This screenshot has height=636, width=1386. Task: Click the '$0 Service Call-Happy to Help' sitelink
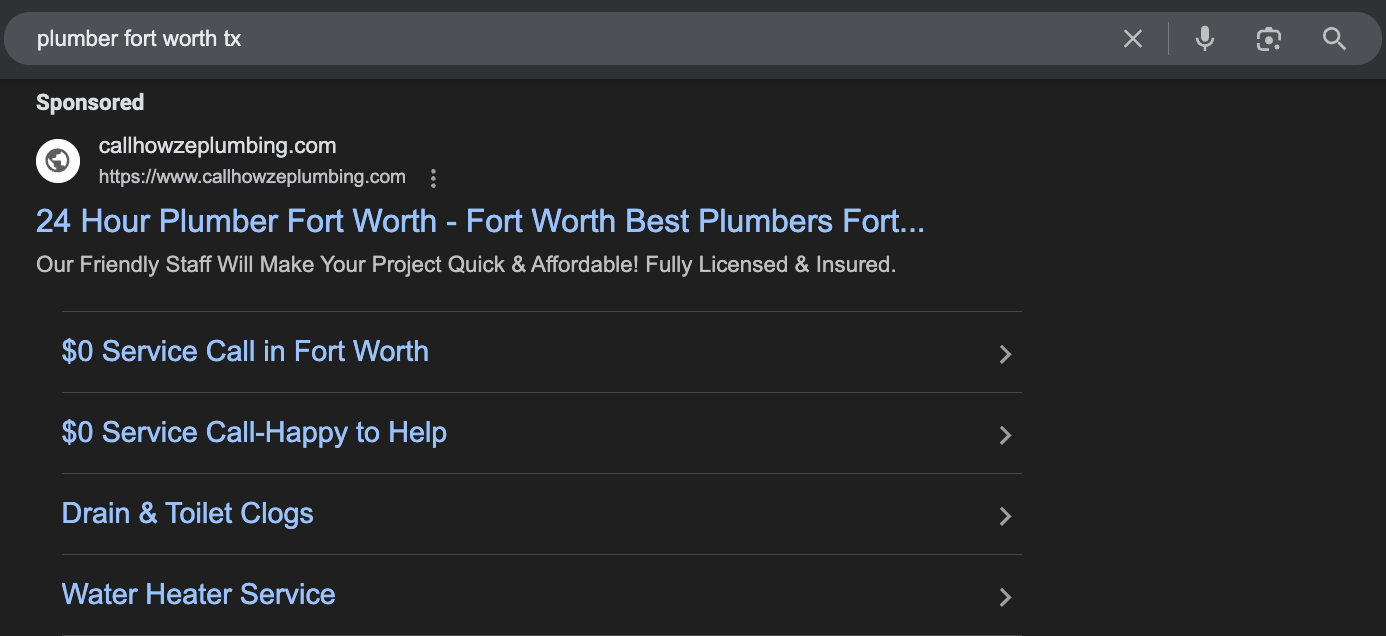tap(255, 434)
